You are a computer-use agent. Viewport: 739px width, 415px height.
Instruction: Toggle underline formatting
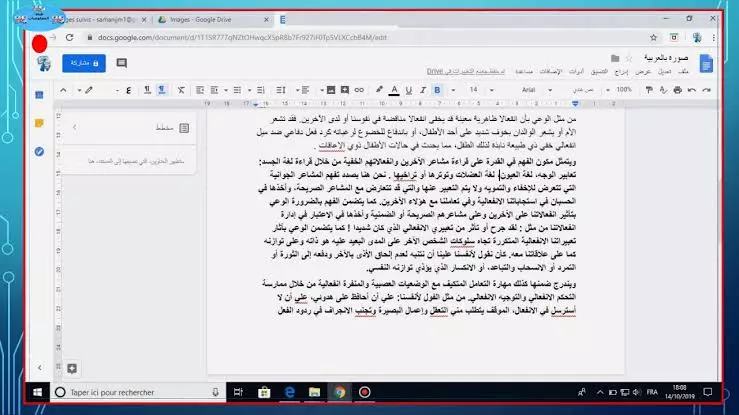point(409,90)
